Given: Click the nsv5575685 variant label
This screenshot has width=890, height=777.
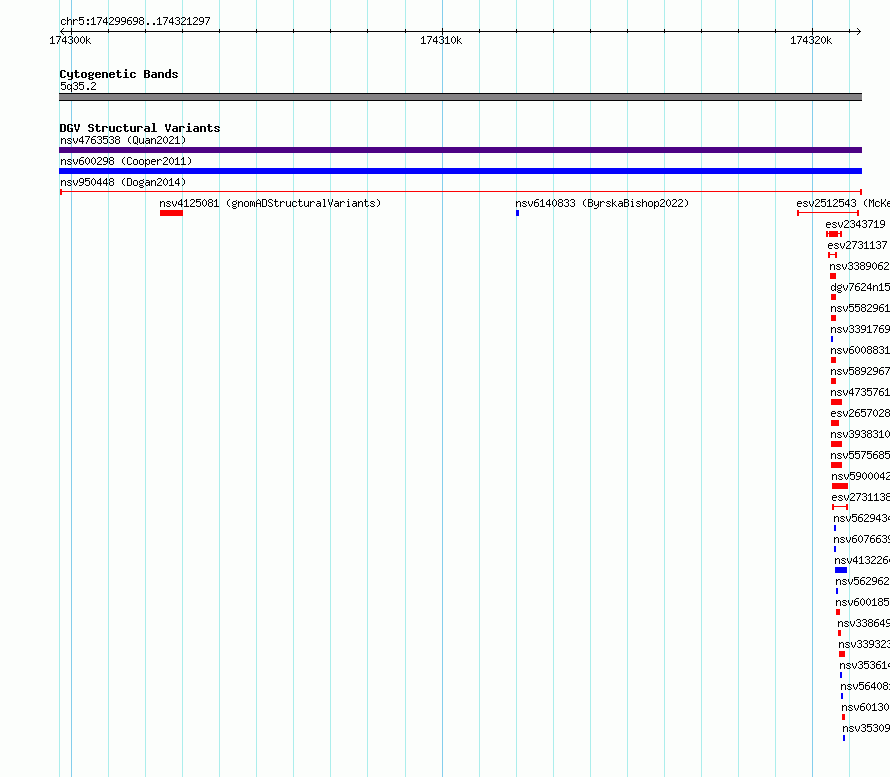Looking at the screenshot, I should (x=860, y=455).
